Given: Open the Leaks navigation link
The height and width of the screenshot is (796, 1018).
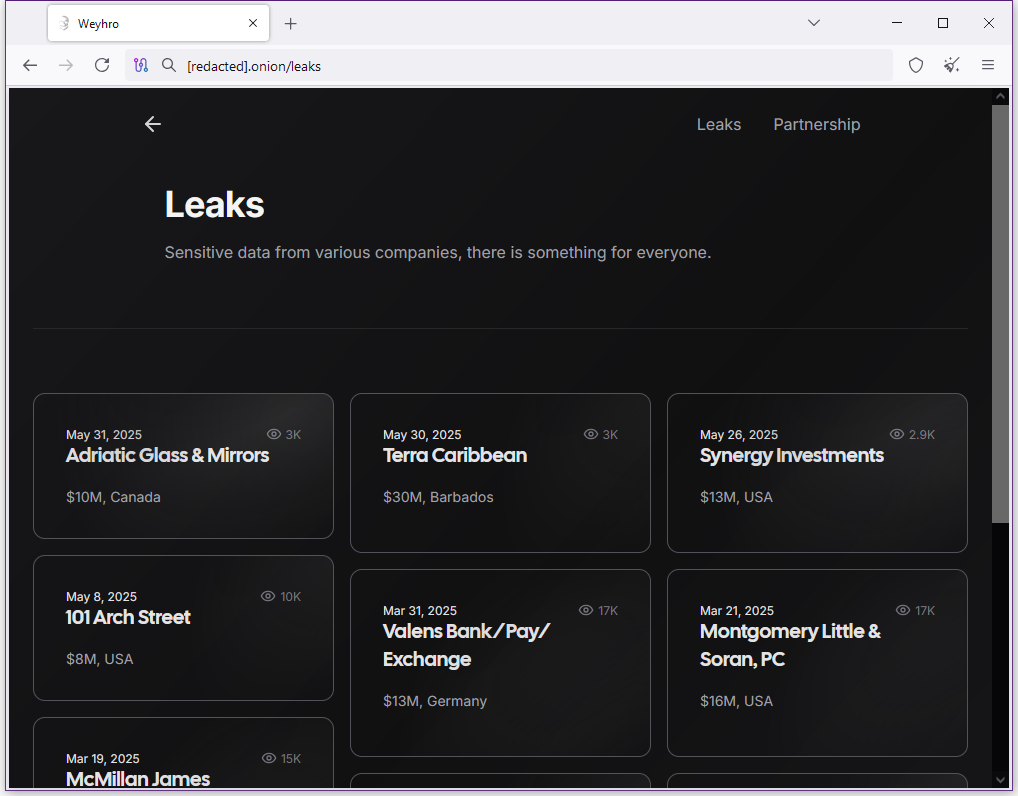Looking at the screenshot, I should click(x=719, y=125).
